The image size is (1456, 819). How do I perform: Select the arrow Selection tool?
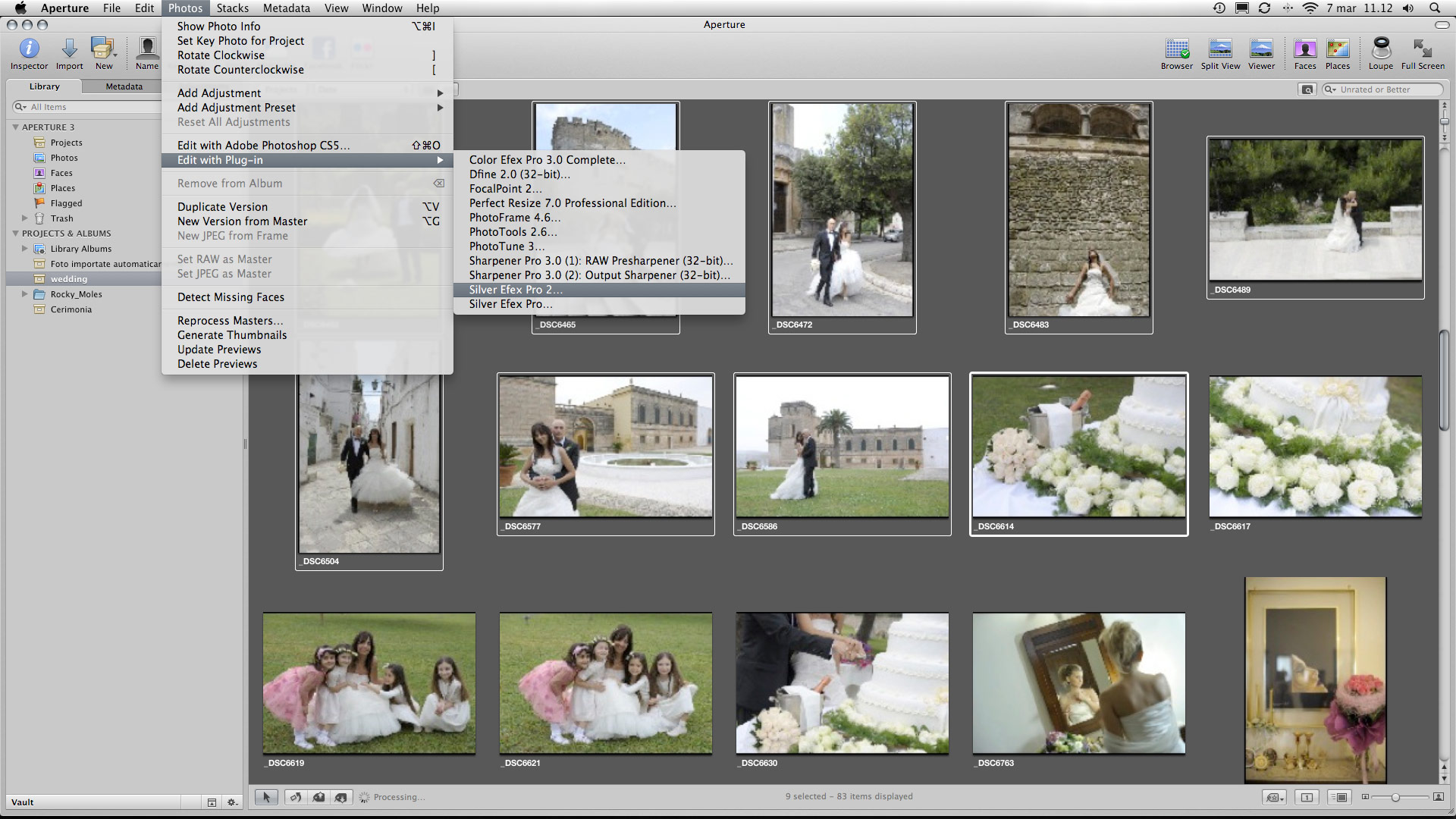266,797
